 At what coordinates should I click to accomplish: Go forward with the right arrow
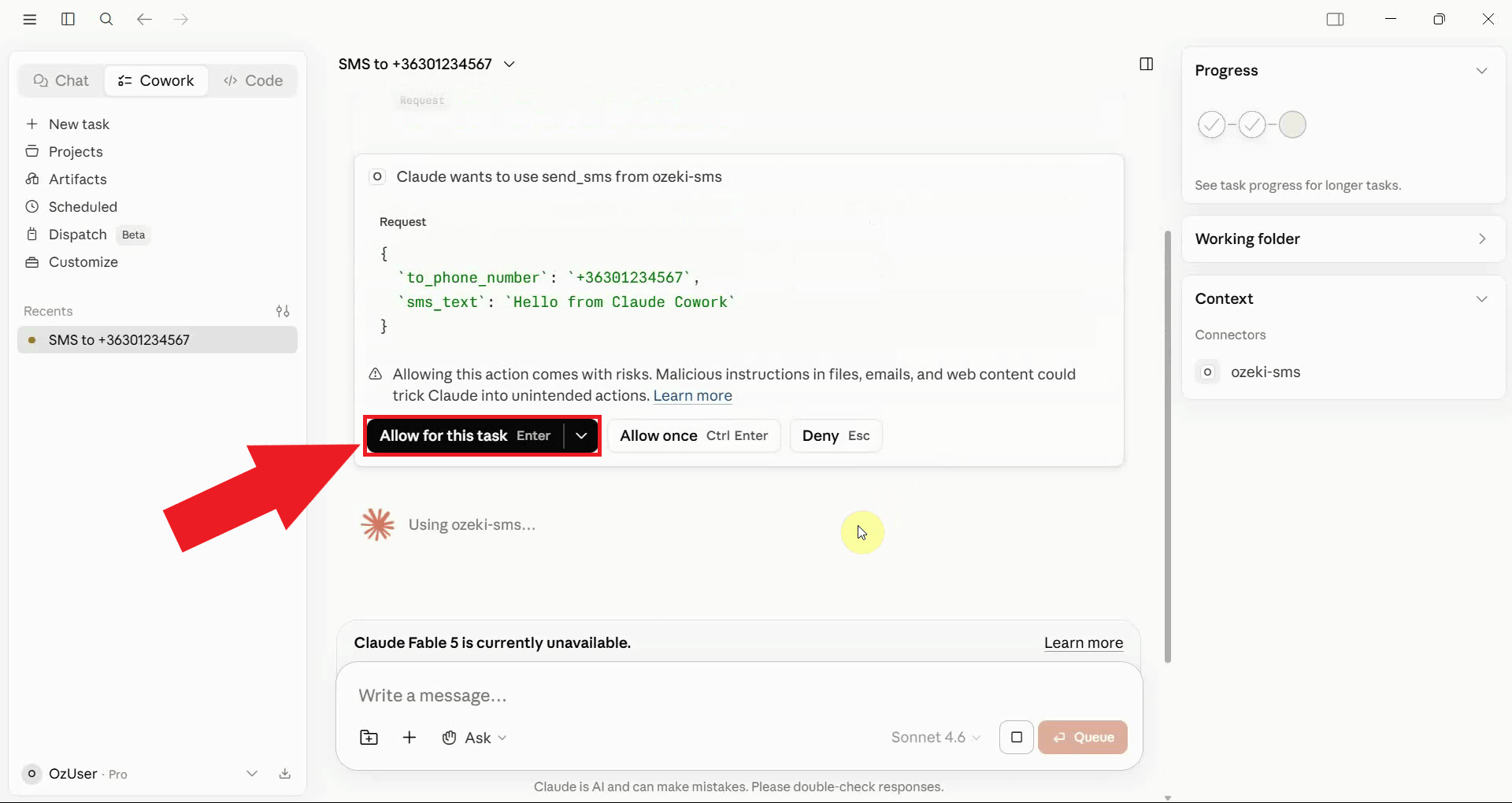click(181, 20)
